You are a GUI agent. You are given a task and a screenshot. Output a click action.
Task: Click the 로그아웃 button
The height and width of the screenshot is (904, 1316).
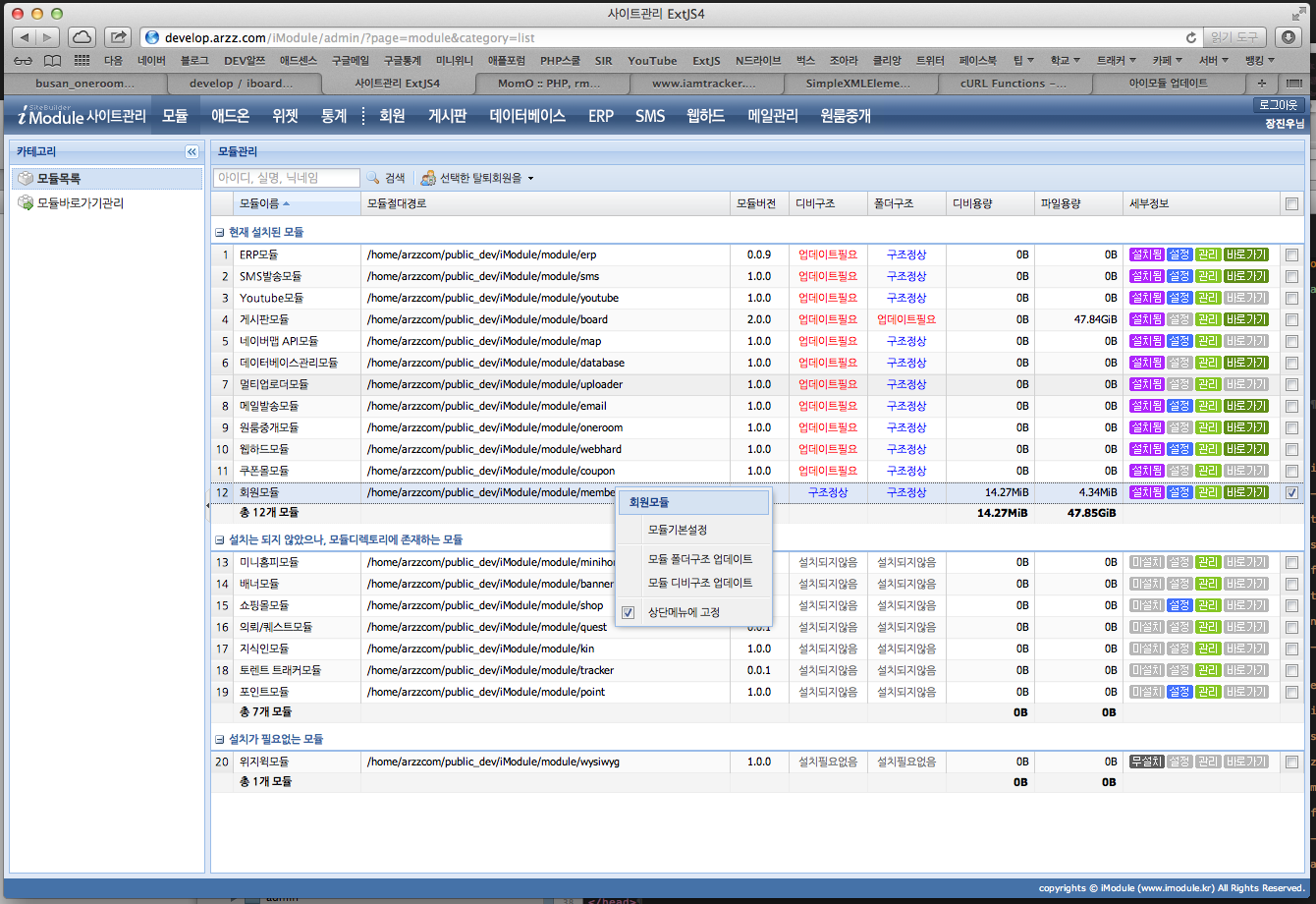click(1278, 104)
